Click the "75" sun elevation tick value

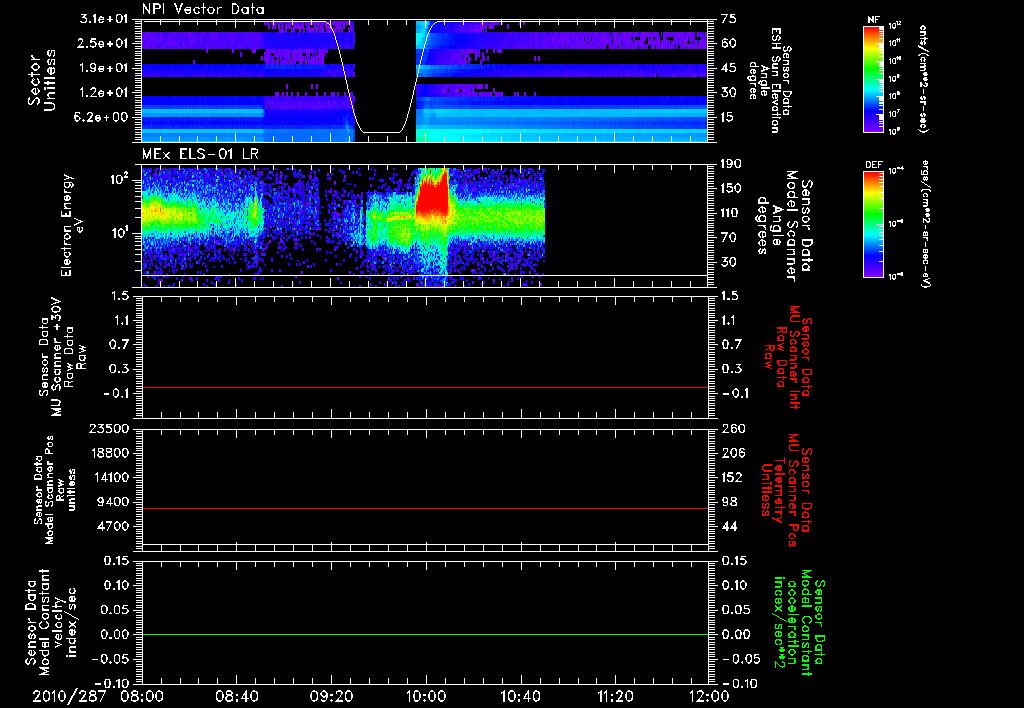point(729,19)
